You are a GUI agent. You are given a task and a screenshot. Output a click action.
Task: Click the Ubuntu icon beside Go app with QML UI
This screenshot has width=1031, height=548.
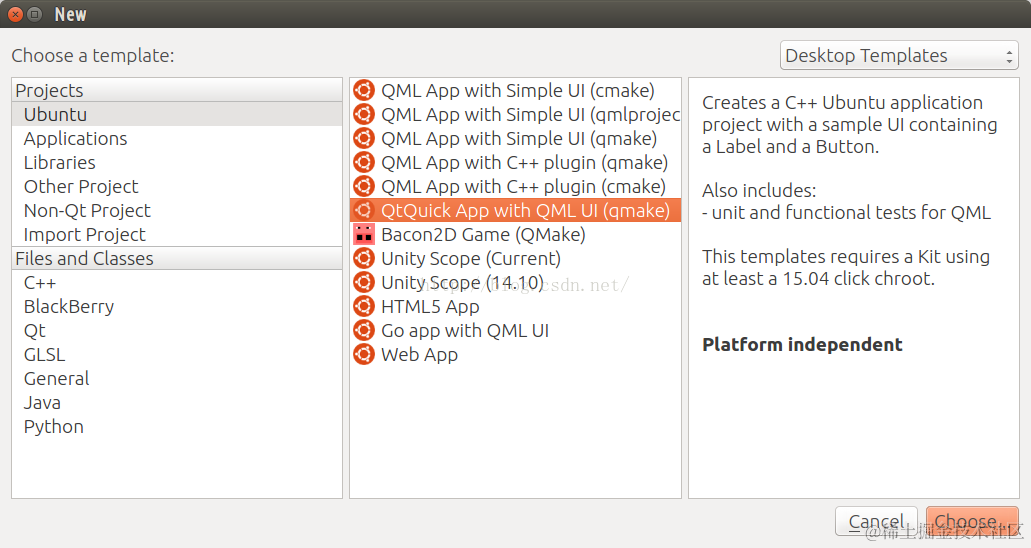tap(364, 330)
